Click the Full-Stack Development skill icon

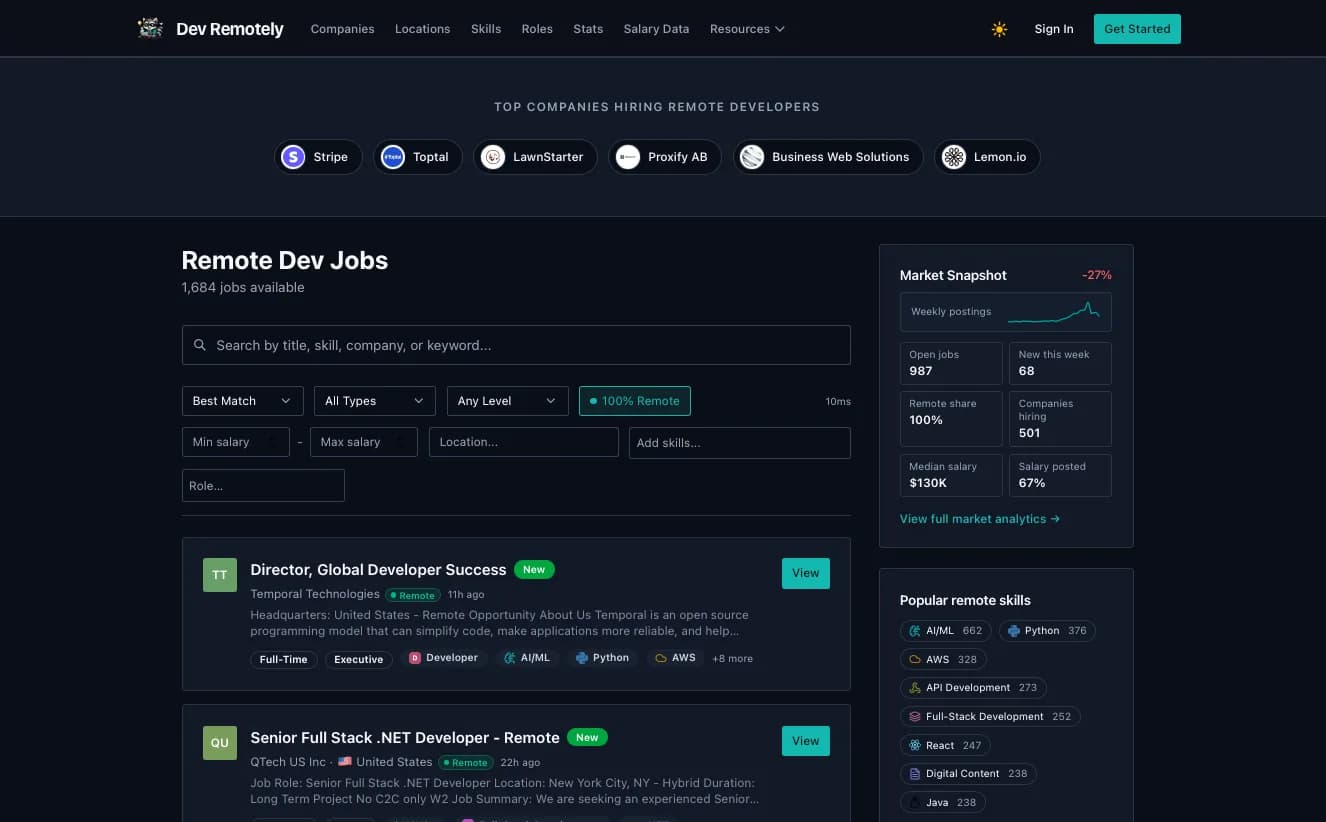tap(914, 717)
